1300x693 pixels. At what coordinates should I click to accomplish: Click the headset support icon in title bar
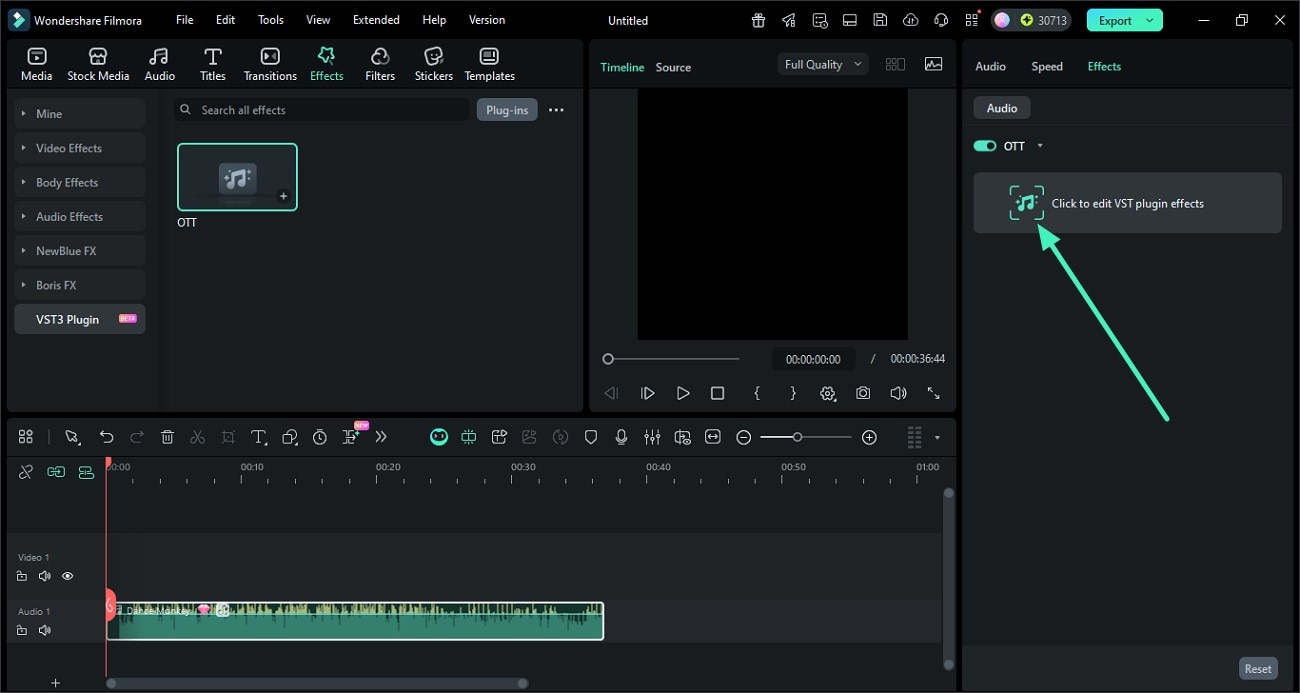pyautogui.click(x=940, y=19)
